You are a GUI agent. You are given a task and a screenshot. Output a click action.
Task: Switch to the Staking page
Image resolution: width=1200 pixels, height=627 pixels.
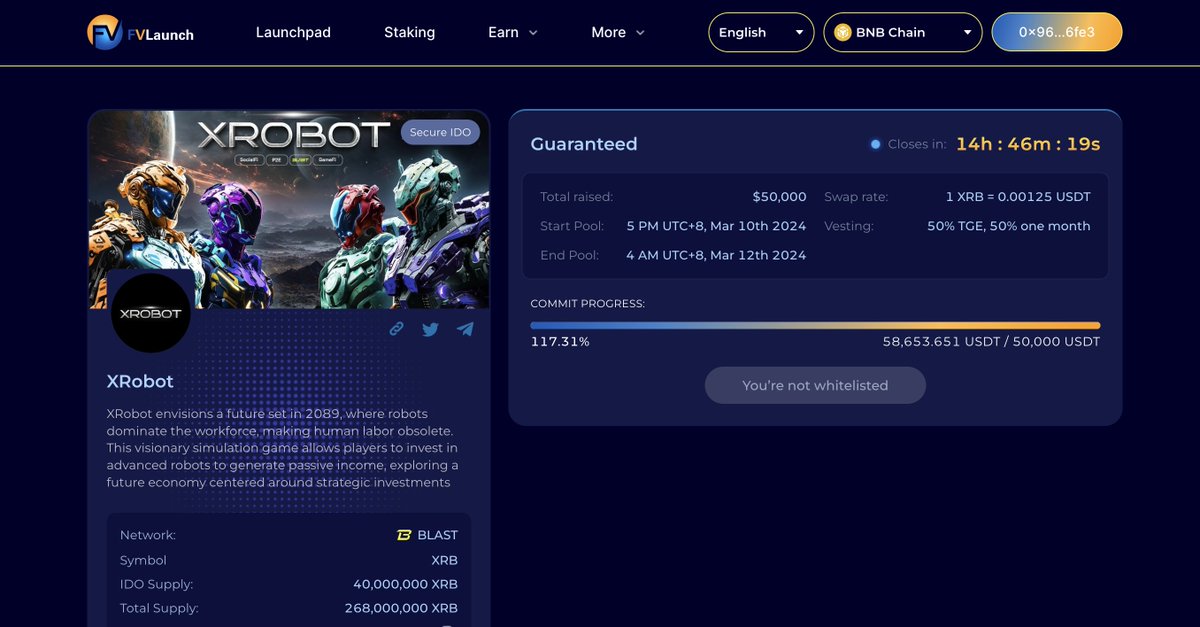coord(410,32)
